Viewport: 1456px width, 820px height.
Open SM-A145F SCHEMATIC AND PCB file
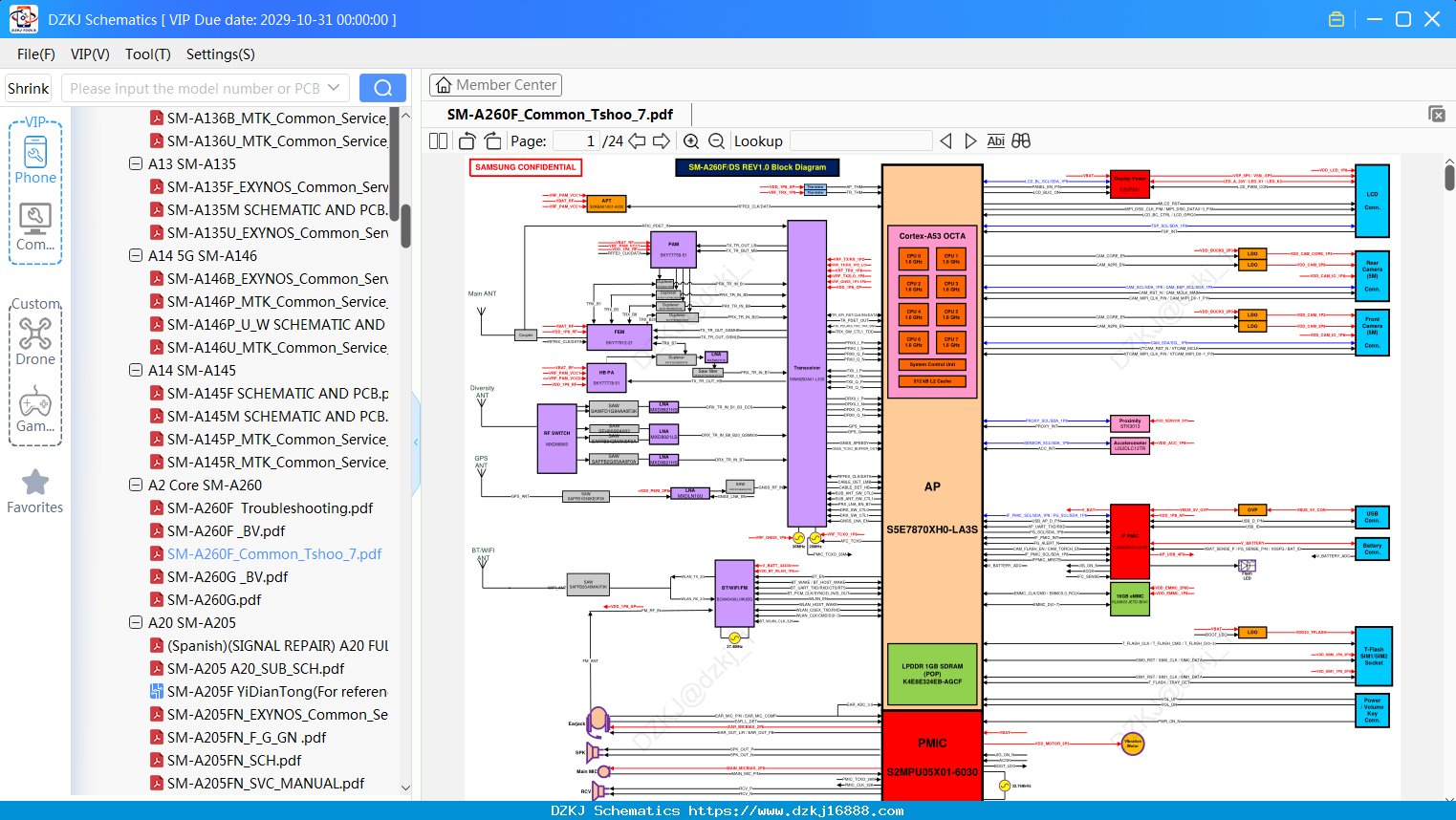click(x=278, y=393)
